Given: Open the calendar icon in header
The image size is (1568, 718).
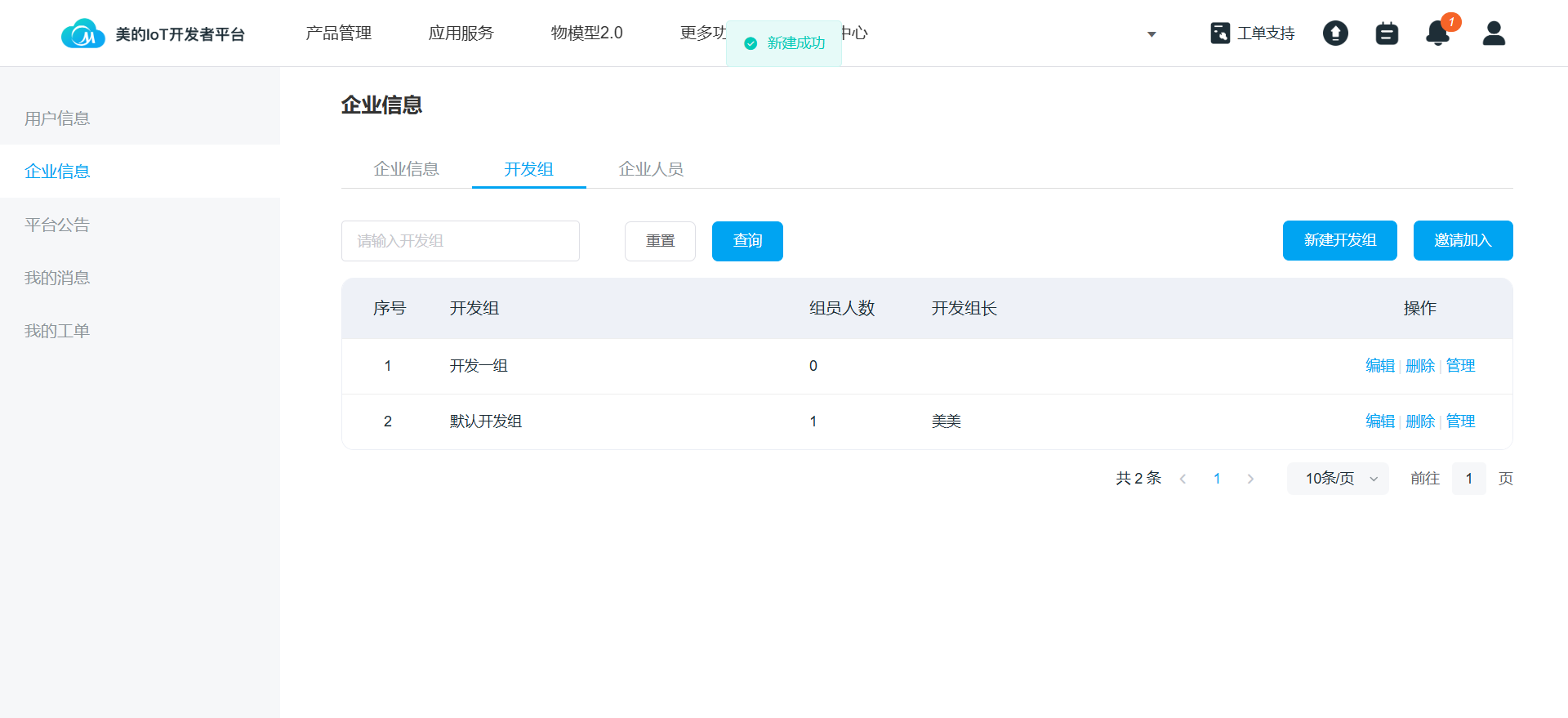Looking at the screenshot, I should click(1387, 33).
